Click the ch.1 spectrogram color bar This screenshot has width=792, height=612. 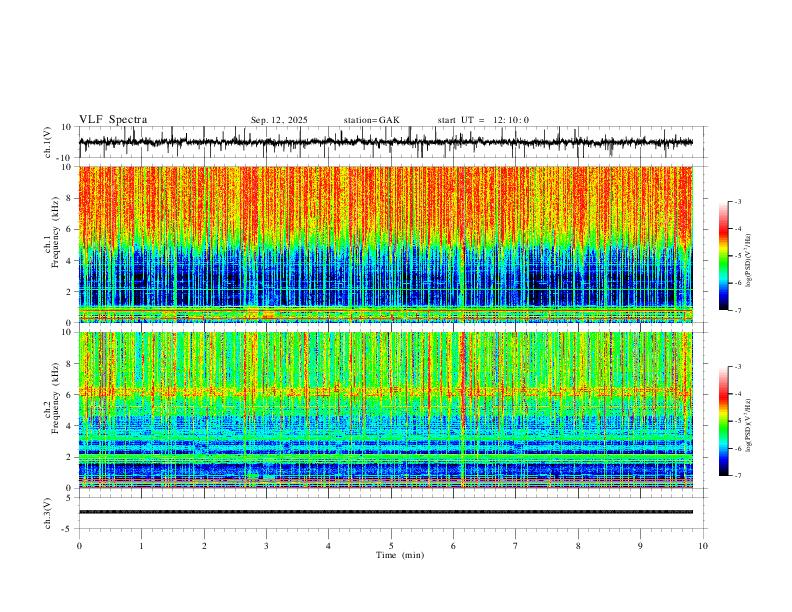724,256
